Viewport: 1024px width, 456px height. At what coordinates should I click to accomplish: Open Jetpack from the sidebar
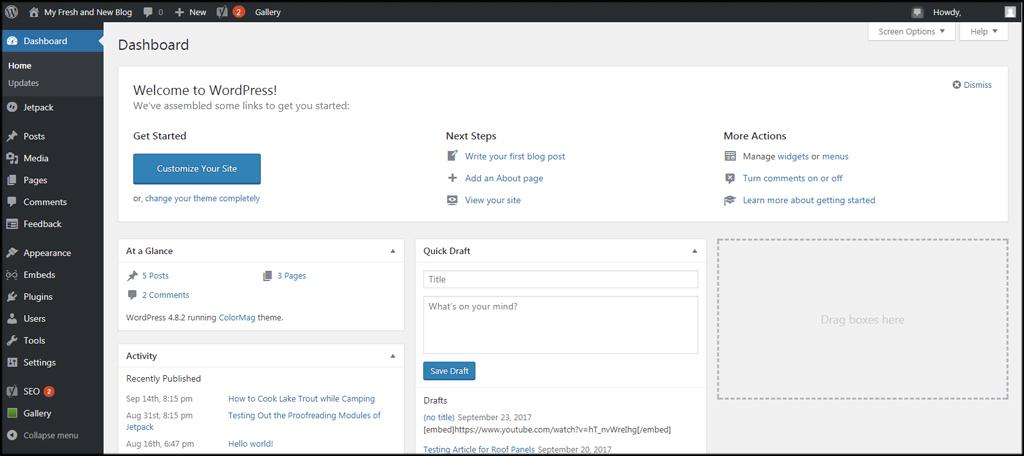[x=38, y=106]
